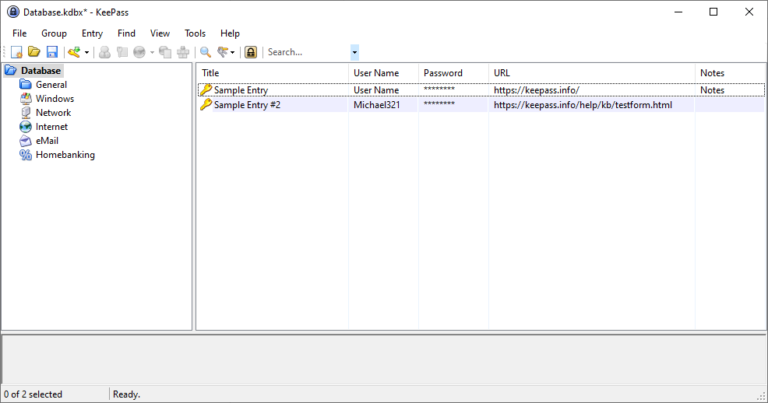Image resolution: width=768 pixels, height=403 pixels.
Task: Open the Help menu
Action: [x=230, y=33]
